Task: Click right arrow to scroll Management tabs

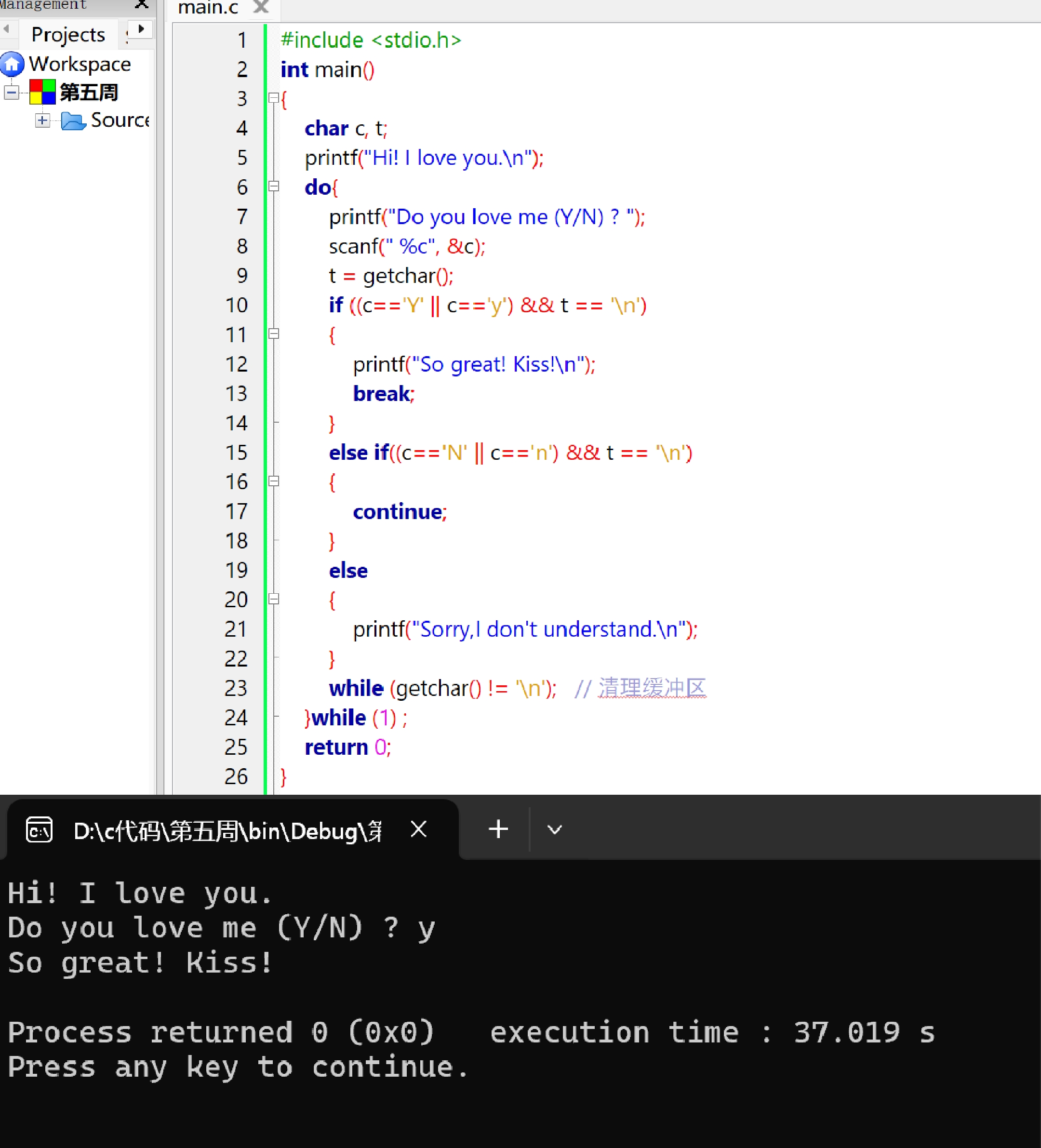Action: coord(141,27)
